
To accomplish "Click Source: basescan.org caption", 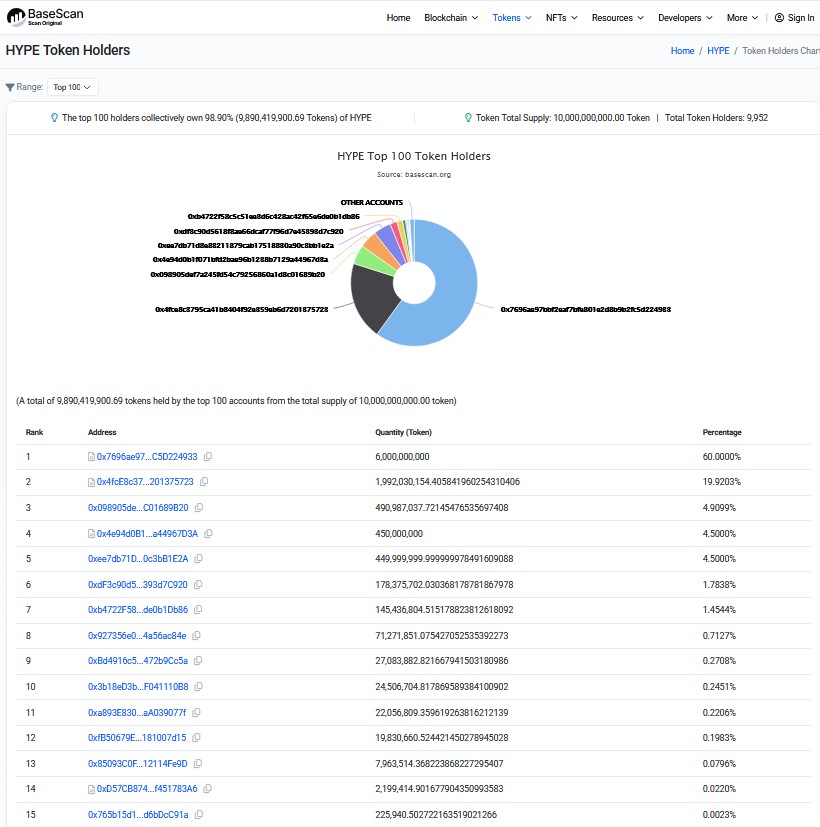I will coord(414,175).
